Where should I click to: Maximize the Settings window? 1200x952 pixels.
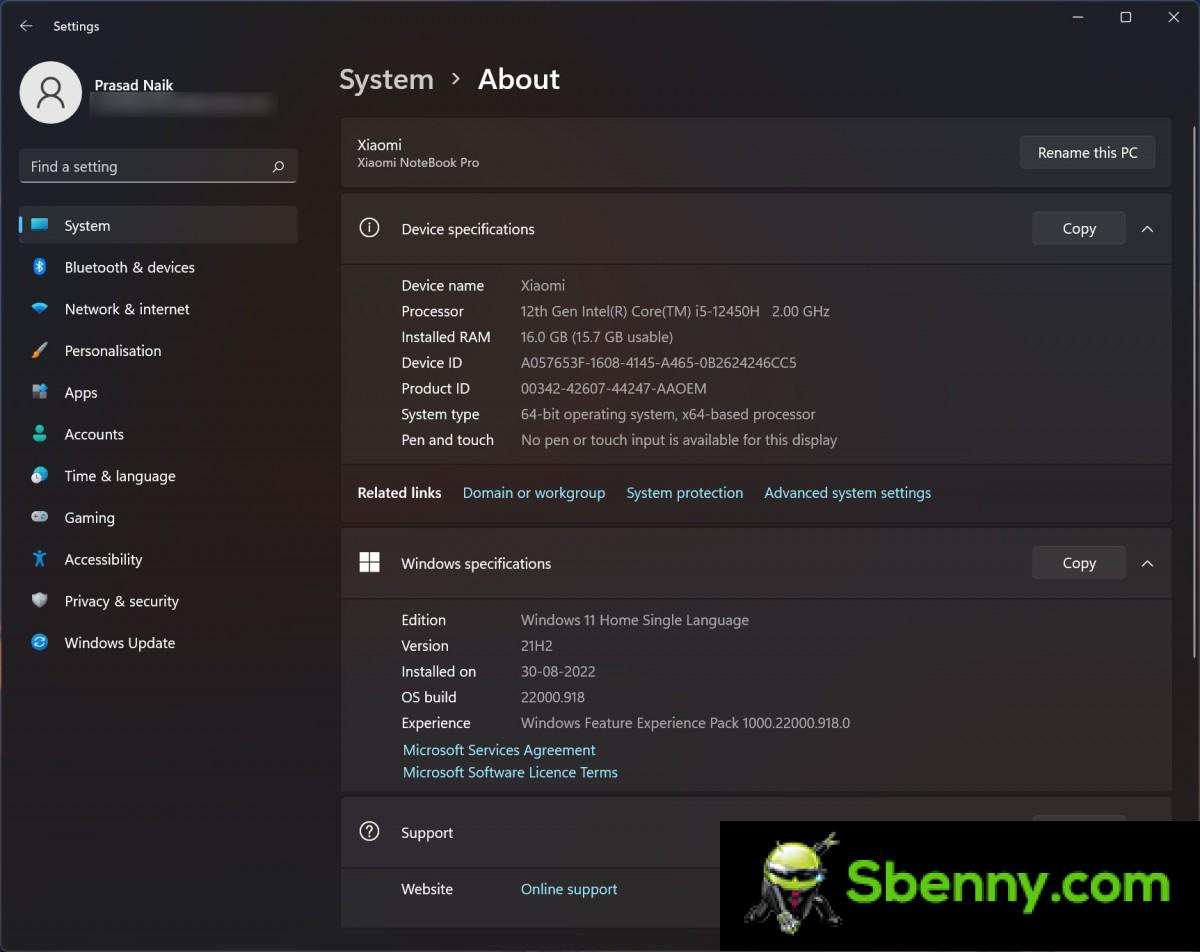1126,17
